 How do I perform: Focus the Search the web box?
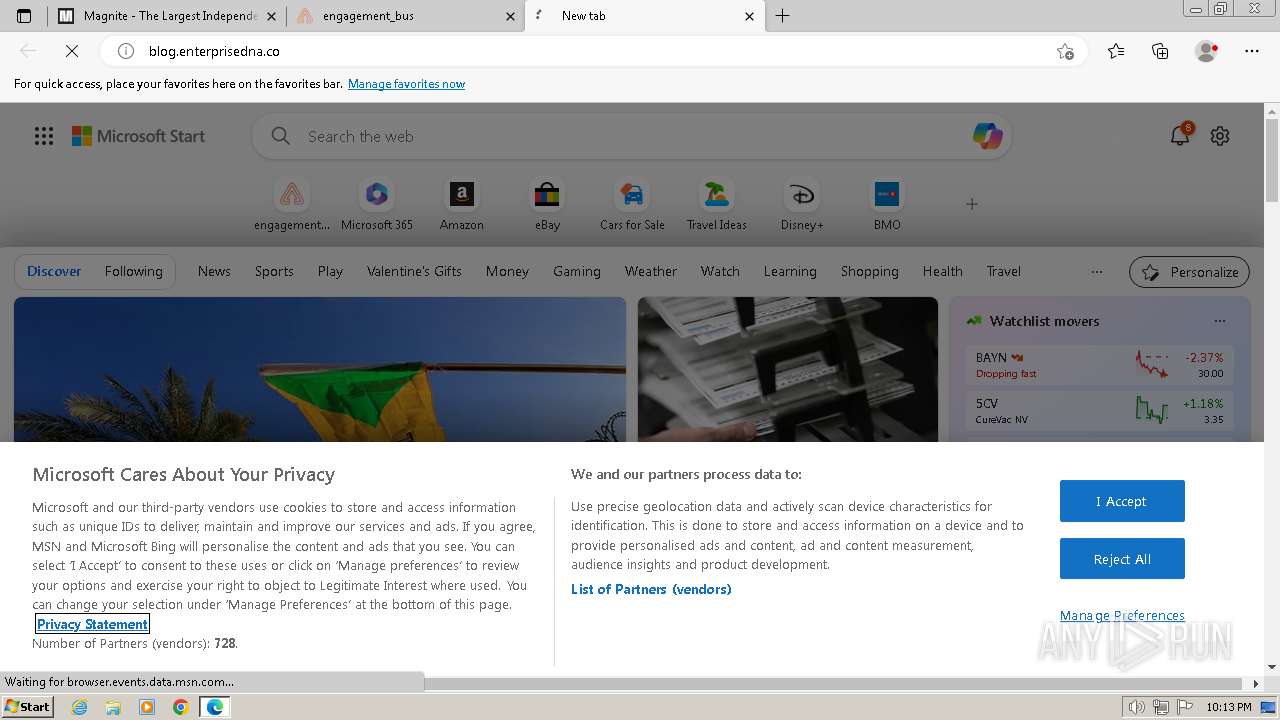point(632,136)
